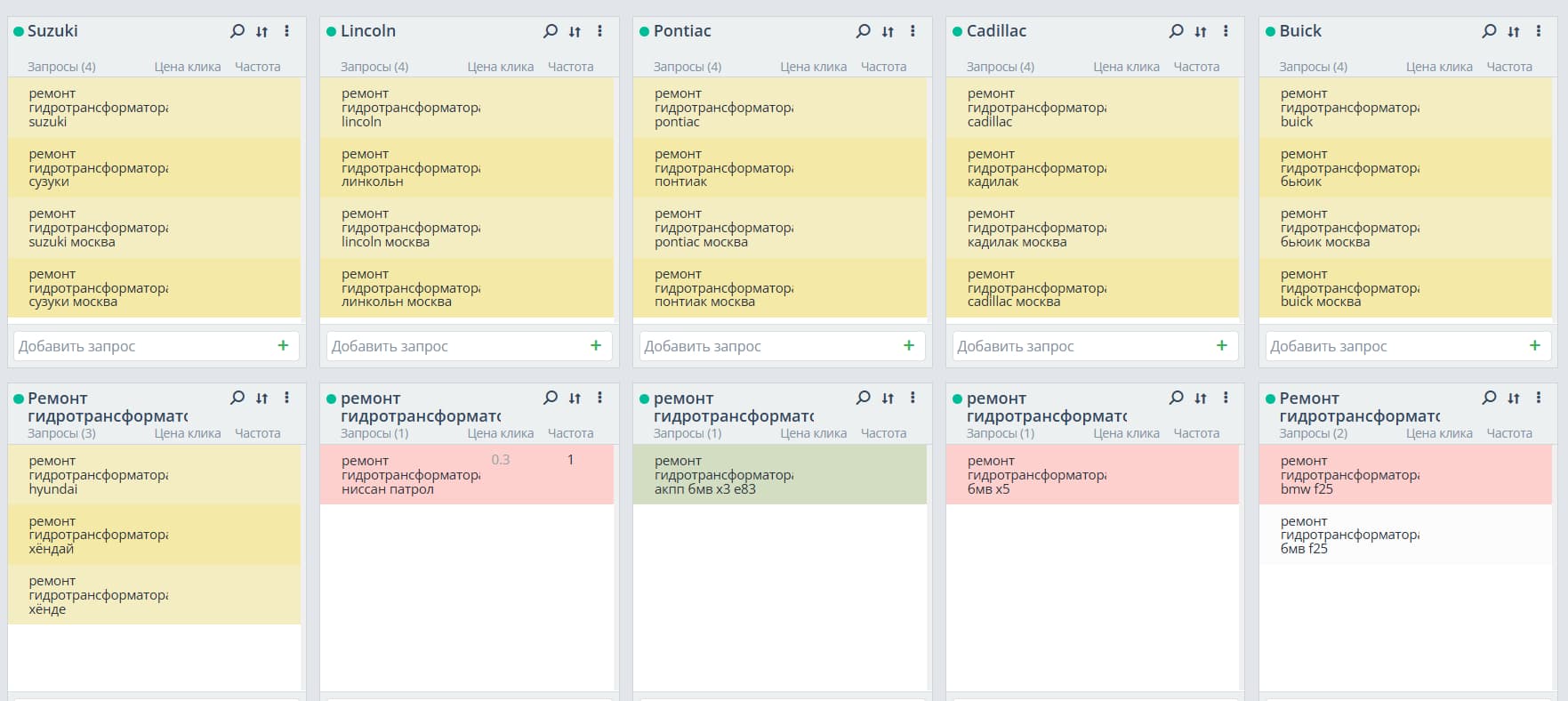Sort by Цена клика column in Pontiac group
This screenshot has height=701, width=1568.
813,67
